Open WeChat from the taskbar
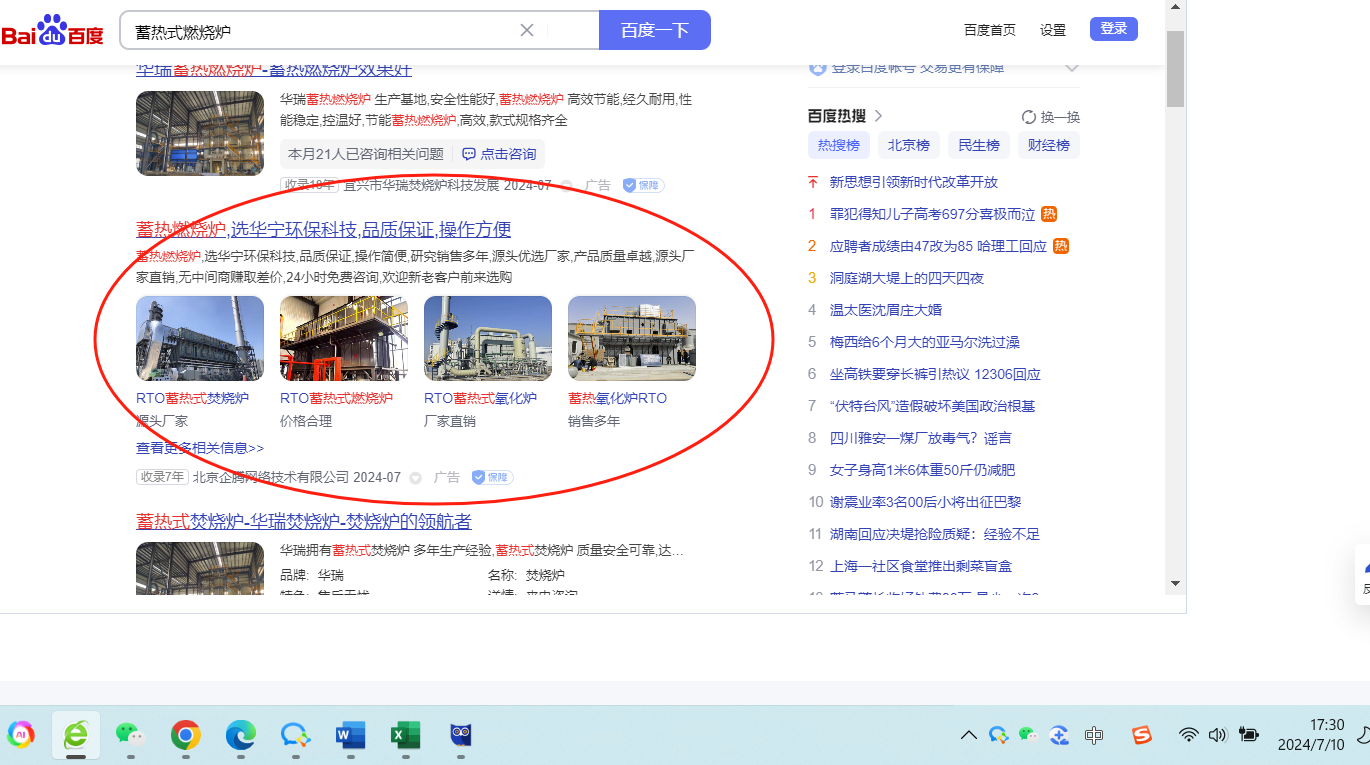 (x=130, y=736)
